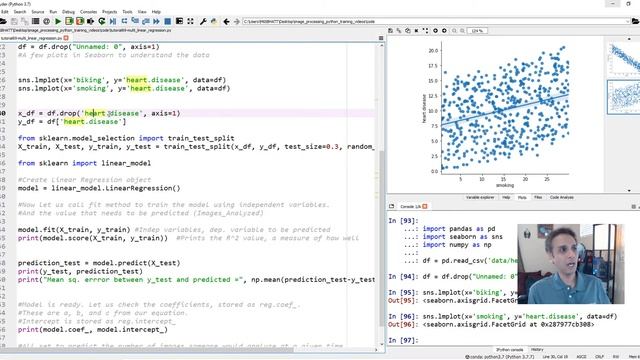Browse working directory folder icon
This screenshot has width=640, height=360.
[x=636, y=21]
